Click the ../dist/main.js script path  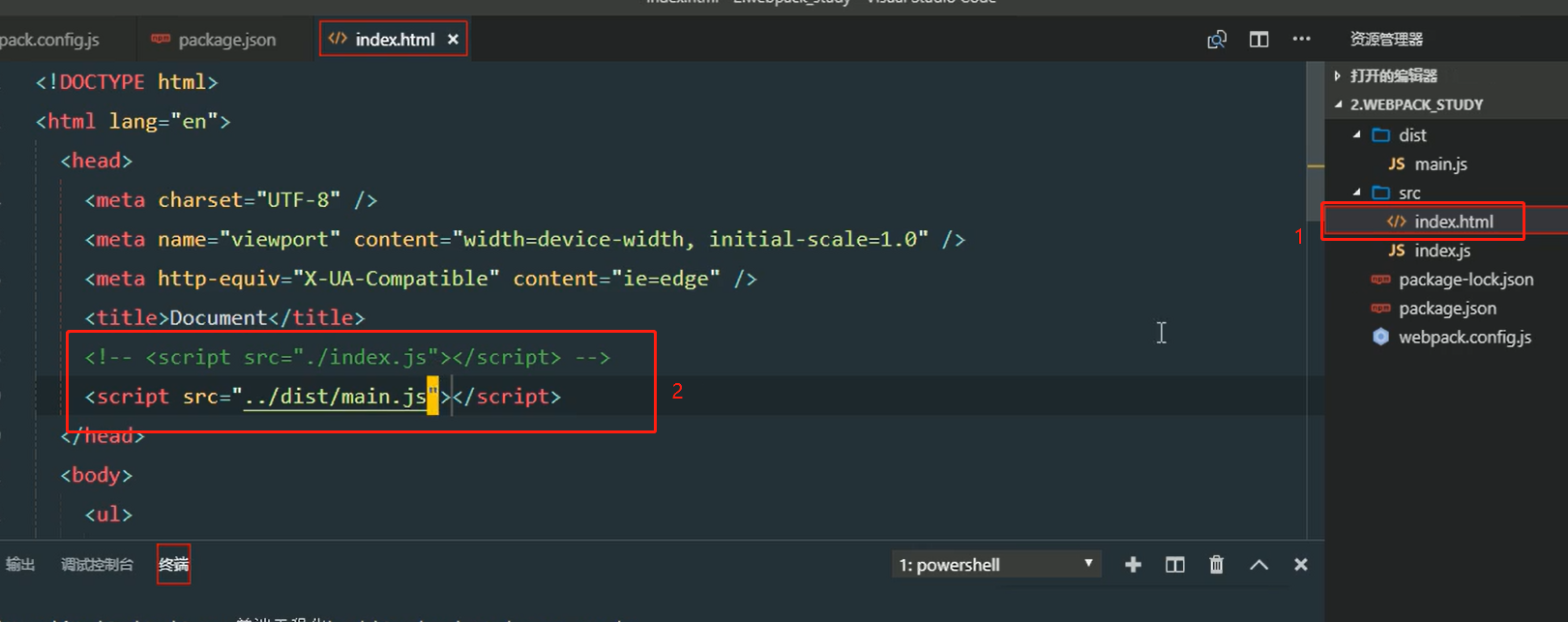coord(335,397)
